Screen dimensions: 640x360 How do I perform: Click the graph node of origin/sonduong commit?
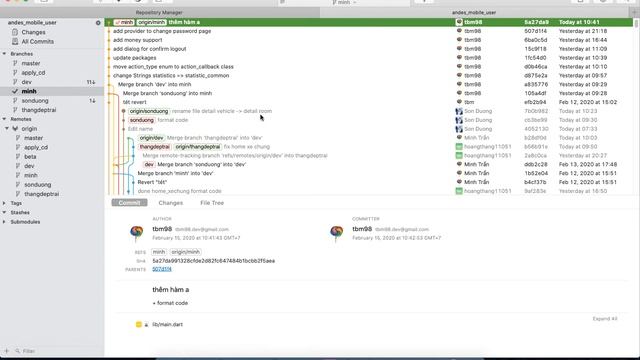pyautogui.click(x=124, y=111)
